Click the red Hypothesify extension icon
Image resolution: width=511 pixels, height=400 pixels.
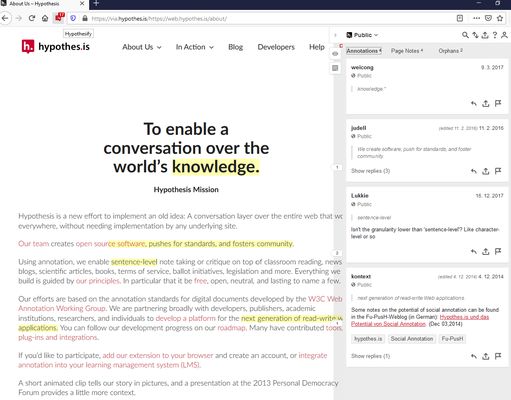coord(59,17)
